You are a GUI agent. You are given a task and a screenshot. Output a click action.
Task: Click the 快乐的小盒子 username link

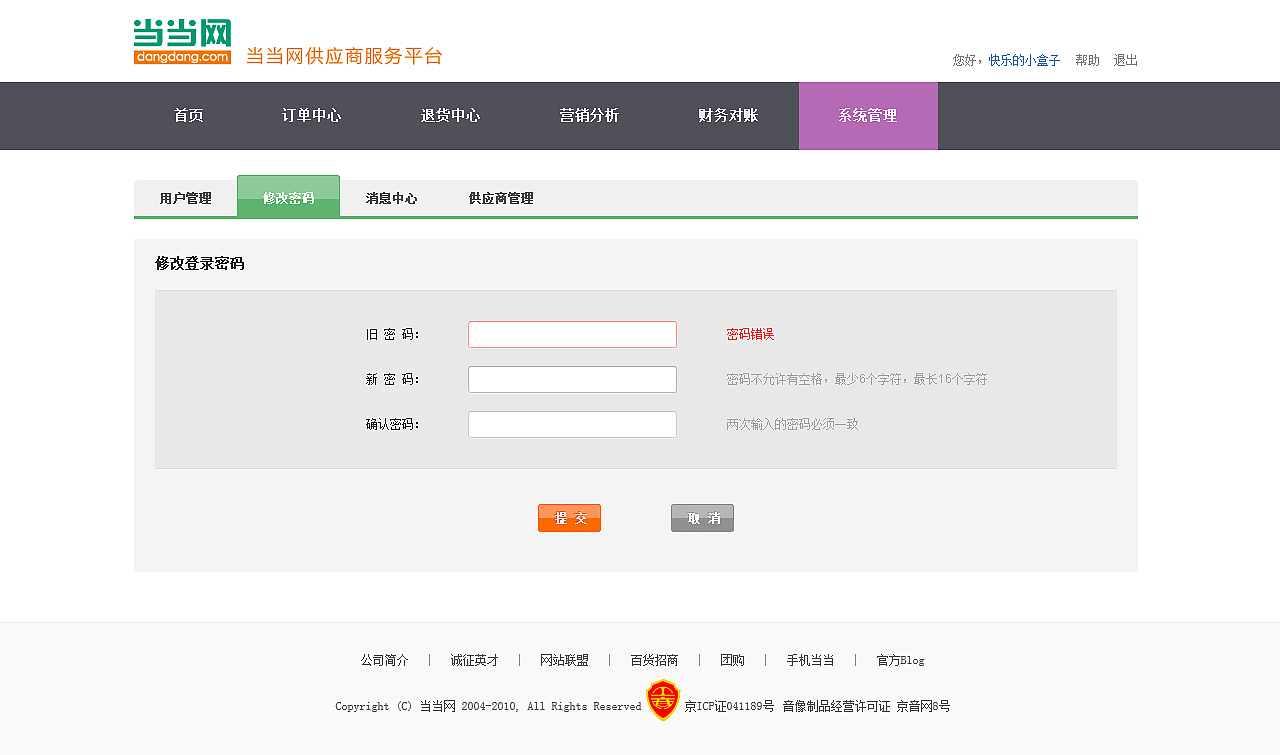1024,60
